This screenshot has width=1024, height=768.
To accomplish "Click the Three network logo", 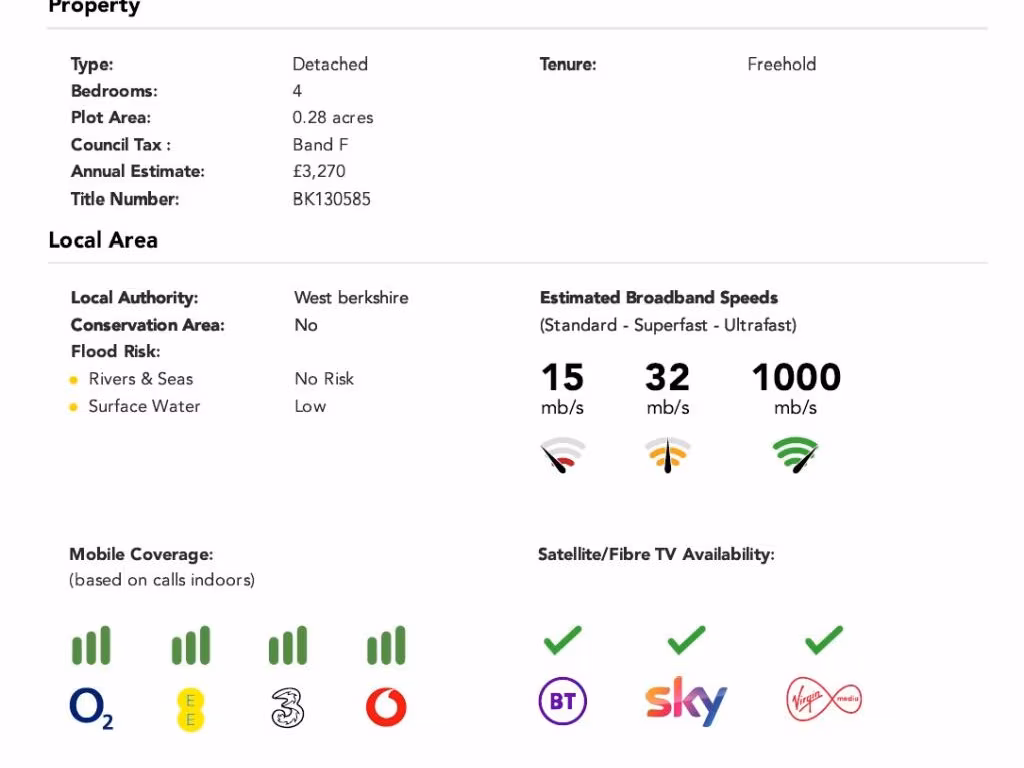I will click(288, 708).
